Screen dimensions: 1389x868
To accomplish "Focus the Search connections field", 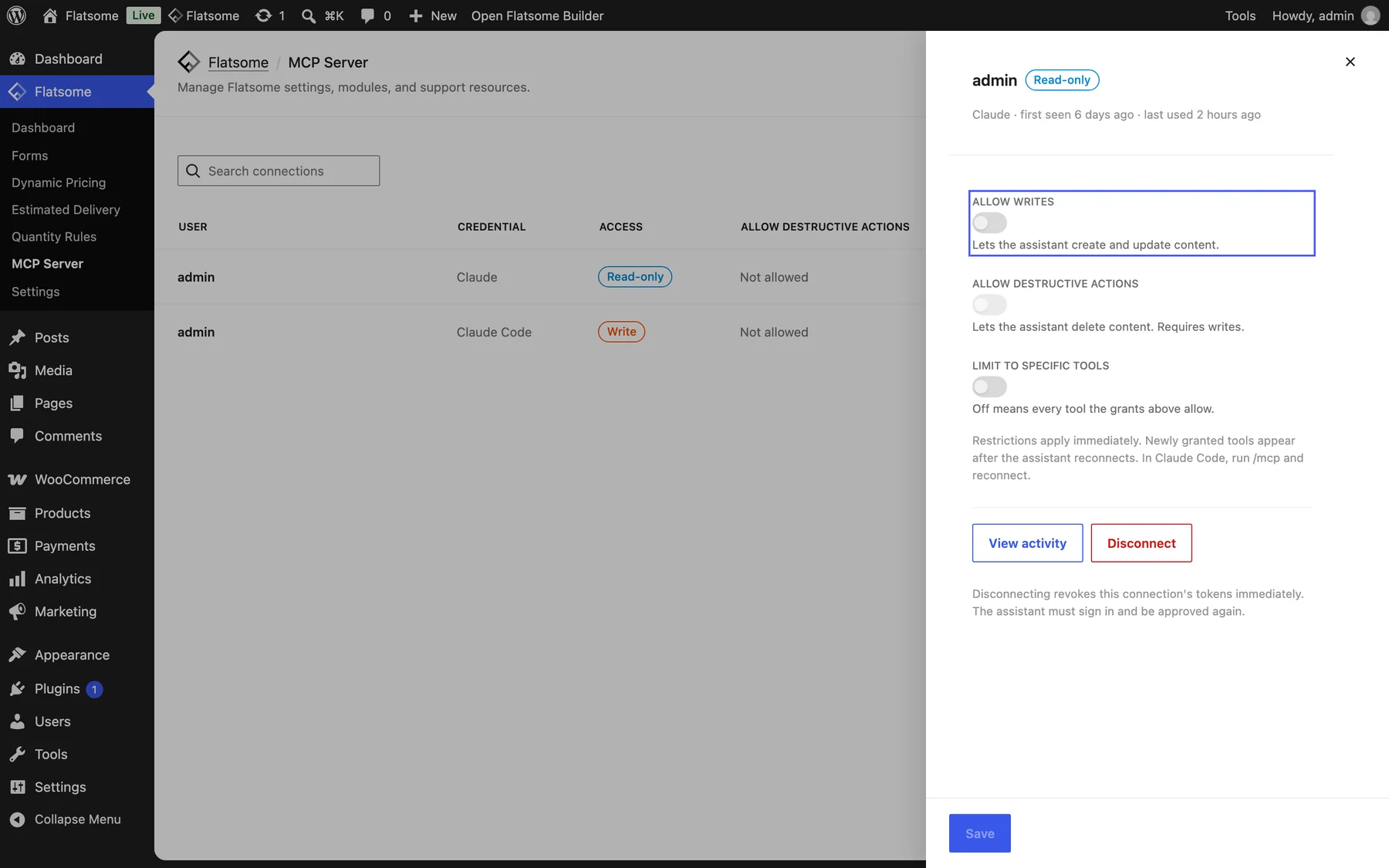I will pyautogui.click(x=279, y=171).
